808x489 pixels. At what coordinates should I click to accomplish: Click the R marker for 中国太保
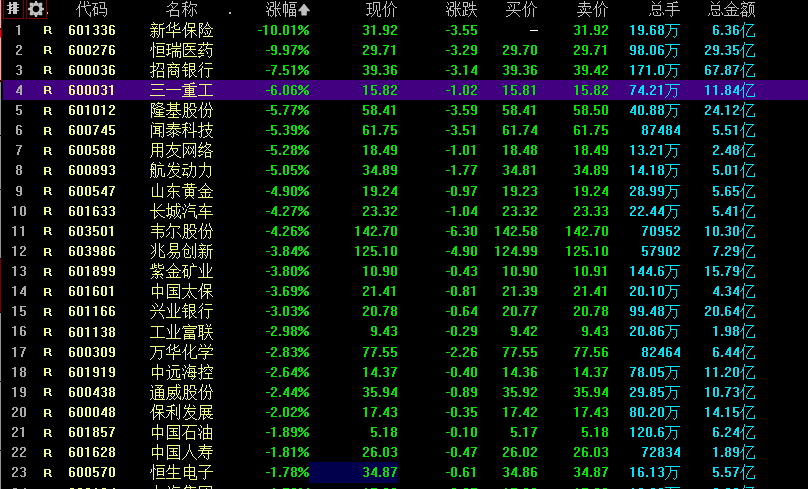pos(48,292)
